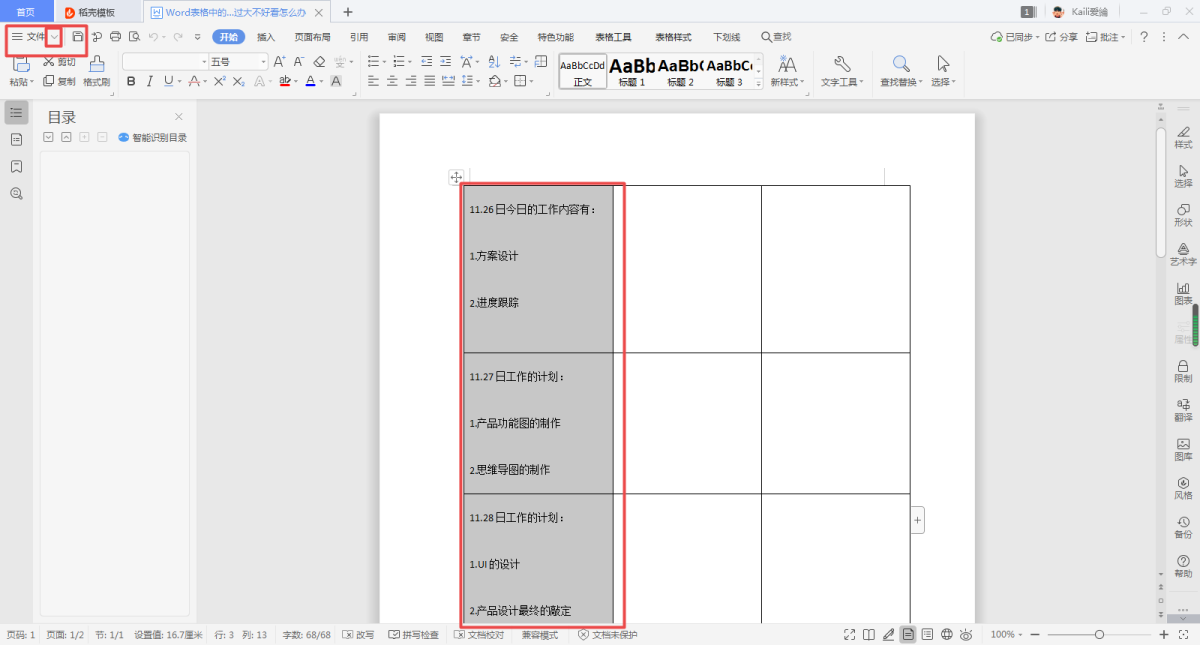The height and width of the screenshot is (645, 1200).
Task: Click the font name input box
Action: [x=160, y=62]
